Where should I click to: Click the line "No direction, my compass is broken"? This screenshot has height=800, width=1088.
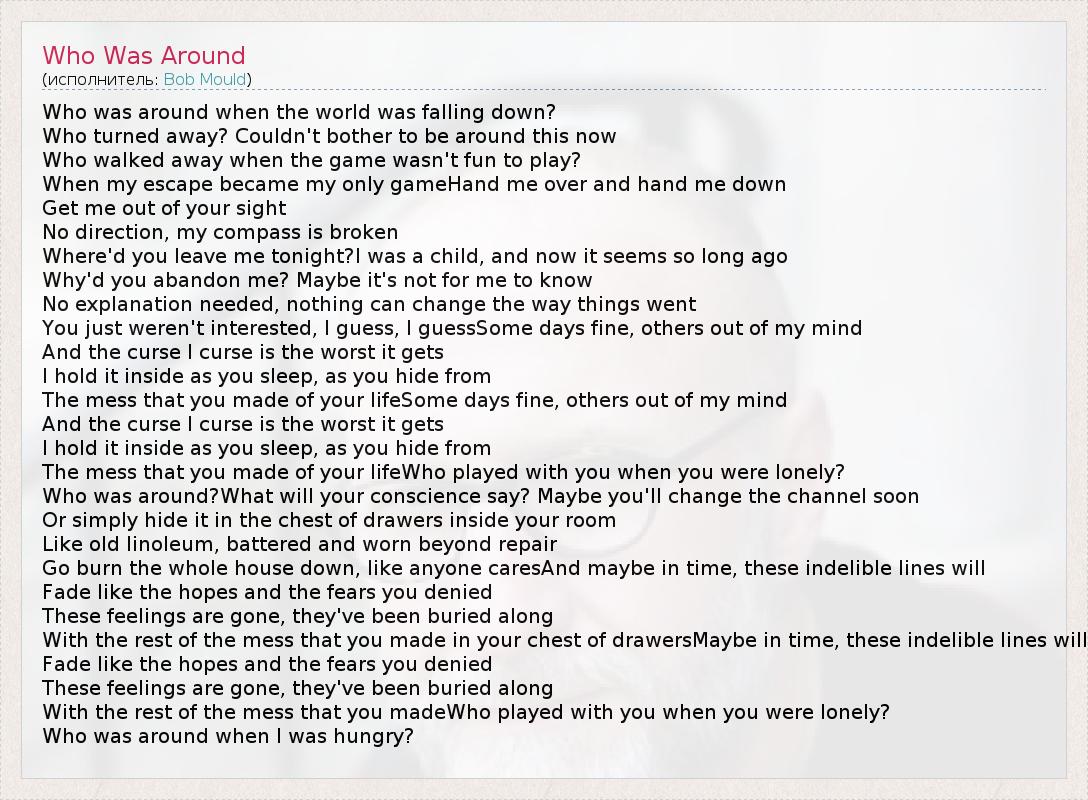220,232
